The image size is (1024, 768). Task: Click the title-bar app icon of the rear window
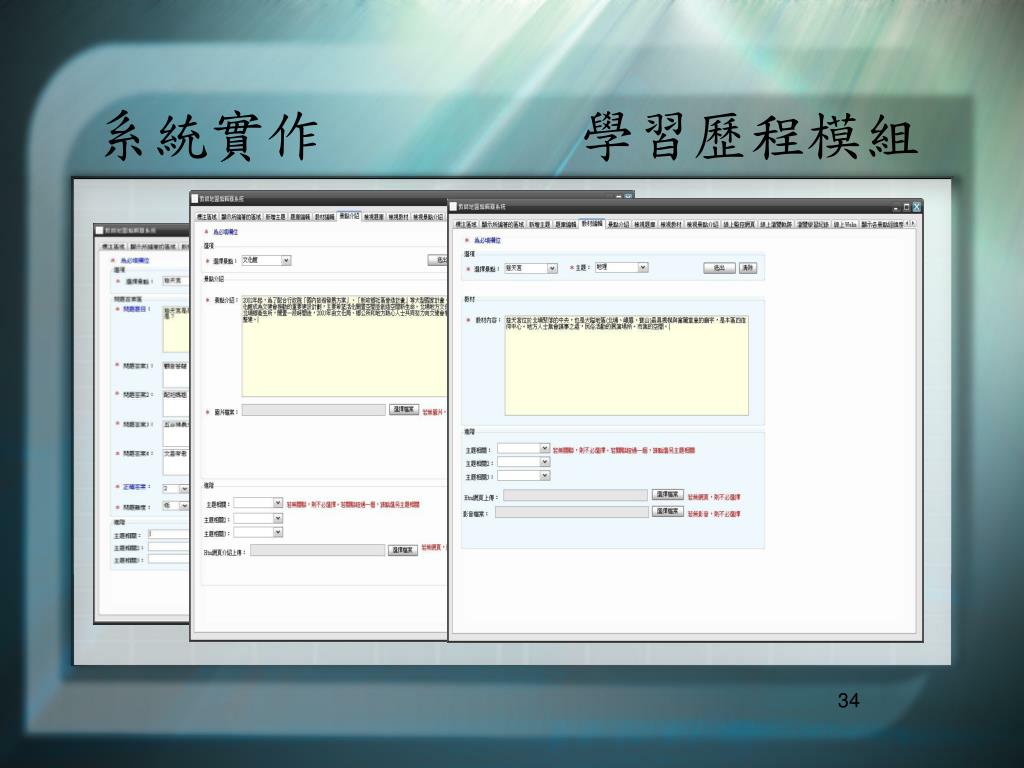click(x=100, y=231)
